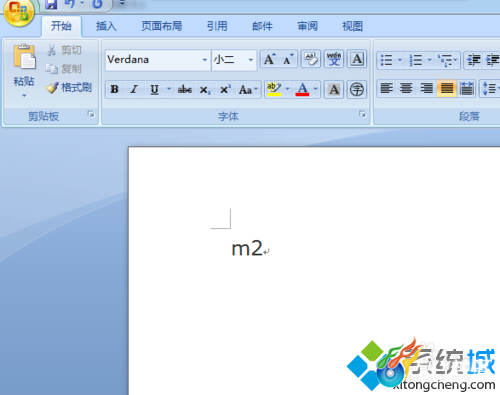Toggle strikethrough (abc) formatting
Screen dimensions: 500x395
pyautogui.click(x=184, y=89)
